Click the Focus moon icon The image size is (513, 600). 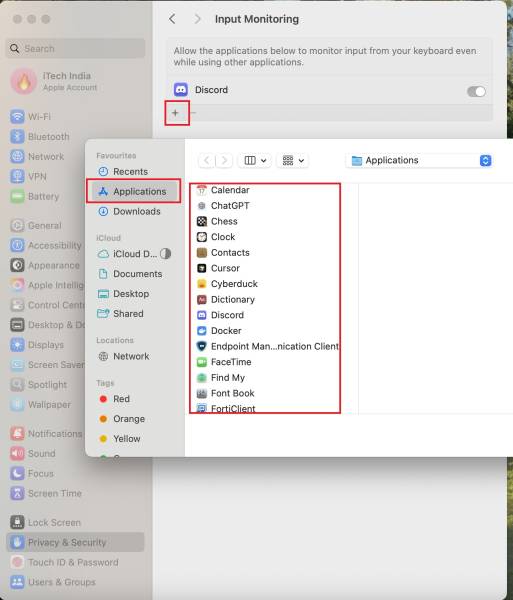17,473
